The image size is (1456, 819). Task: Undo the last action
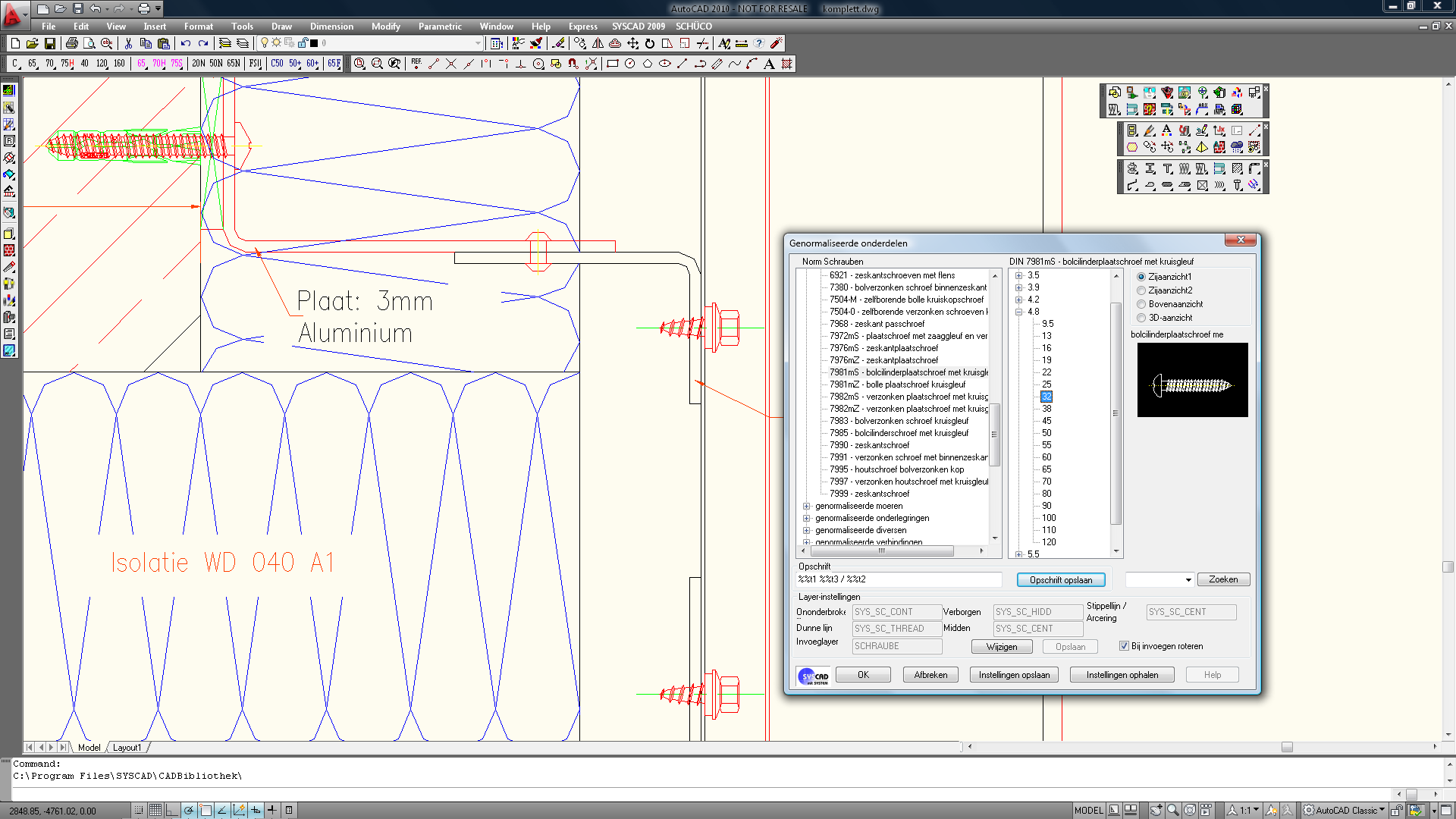pos(185,43)
